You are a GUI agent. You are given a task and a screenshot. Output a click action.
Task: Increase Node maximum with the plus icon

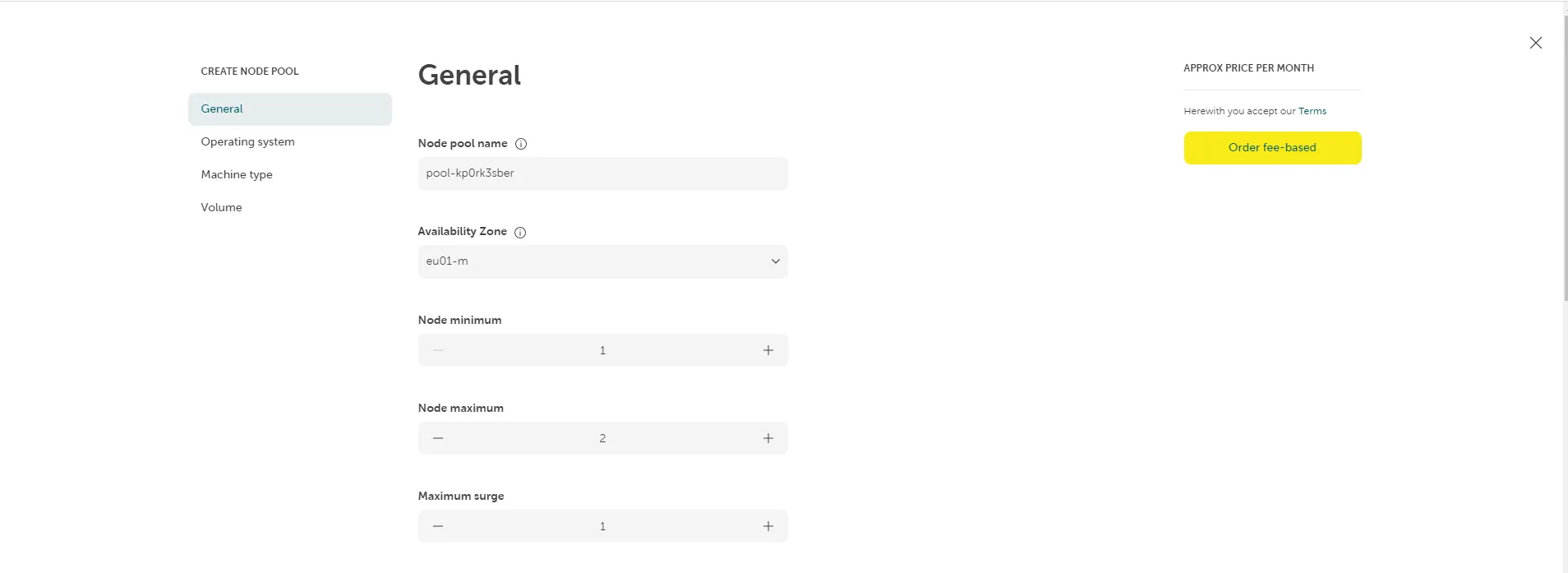point(768,437)
